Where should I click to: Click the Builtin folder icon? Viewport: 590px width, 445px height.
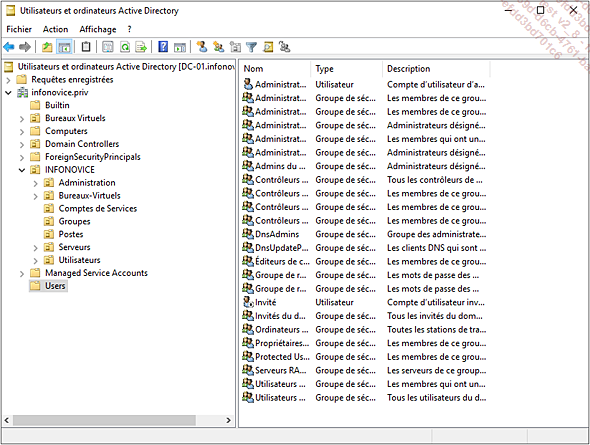click(x=35, y=105)
